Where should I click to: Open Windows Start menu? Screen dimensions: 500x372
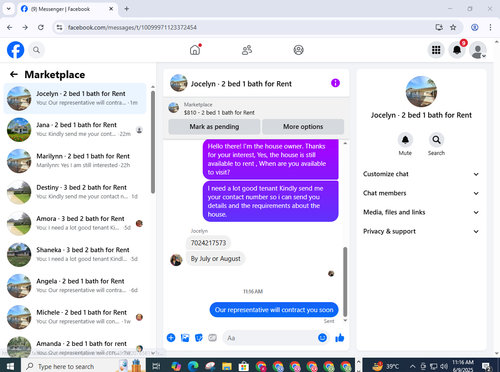click(10, 366)
